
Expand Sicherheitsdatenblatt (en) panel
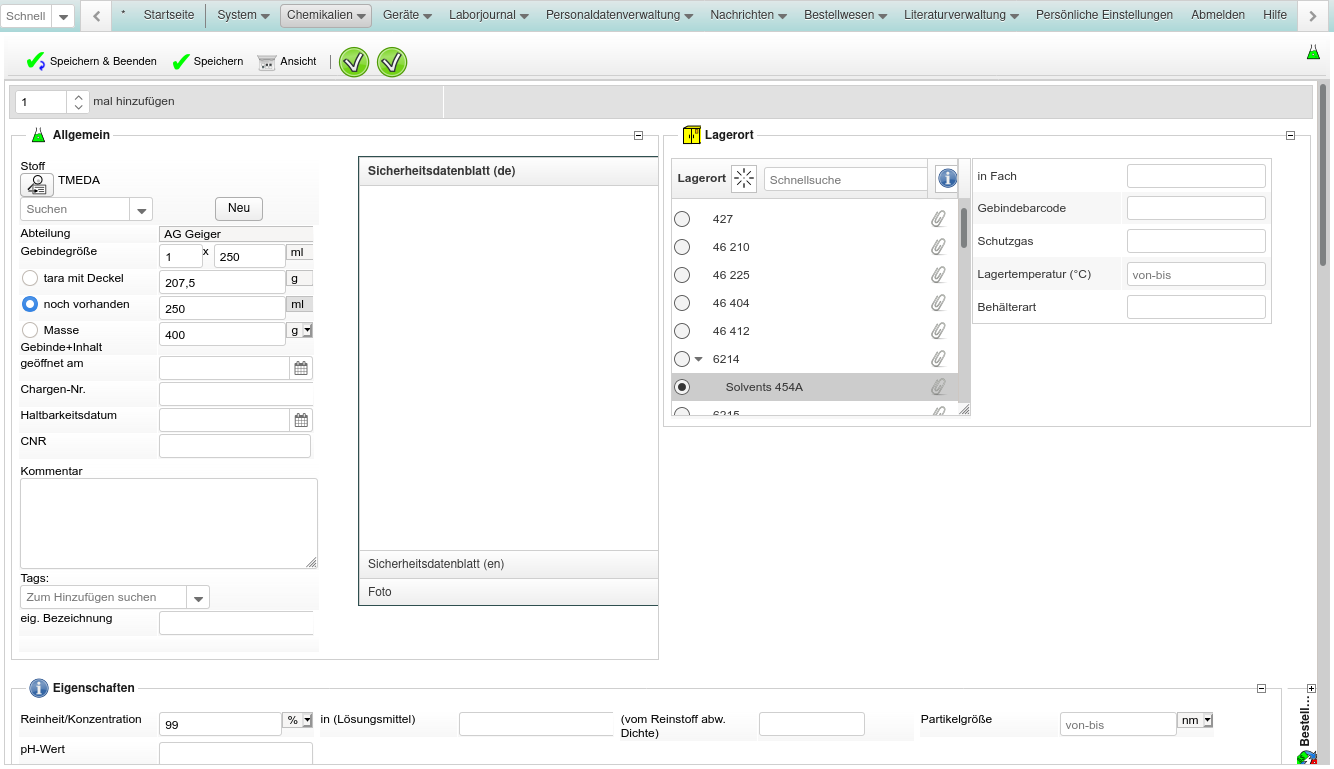(508, 564)
